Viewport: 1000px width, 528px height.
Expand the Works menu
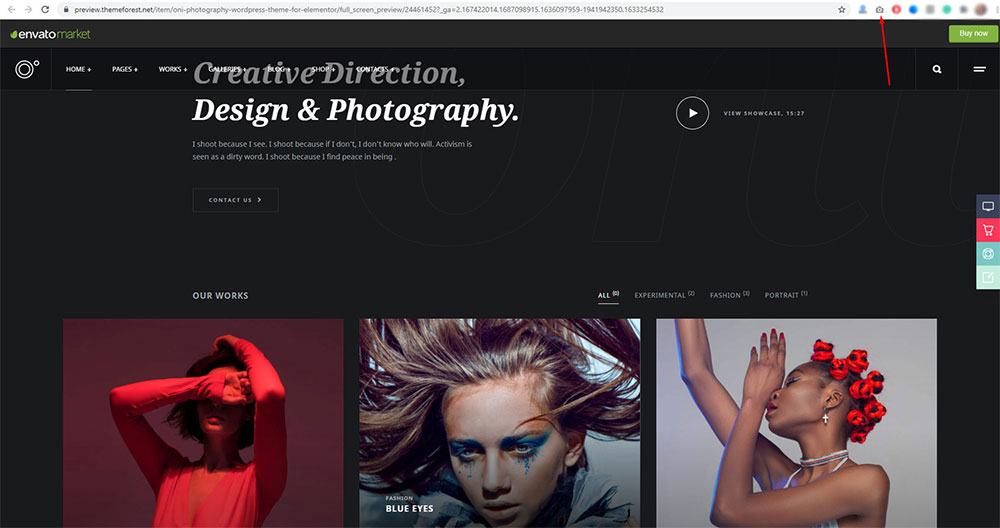pyautogui.click(x=172, y=70)
